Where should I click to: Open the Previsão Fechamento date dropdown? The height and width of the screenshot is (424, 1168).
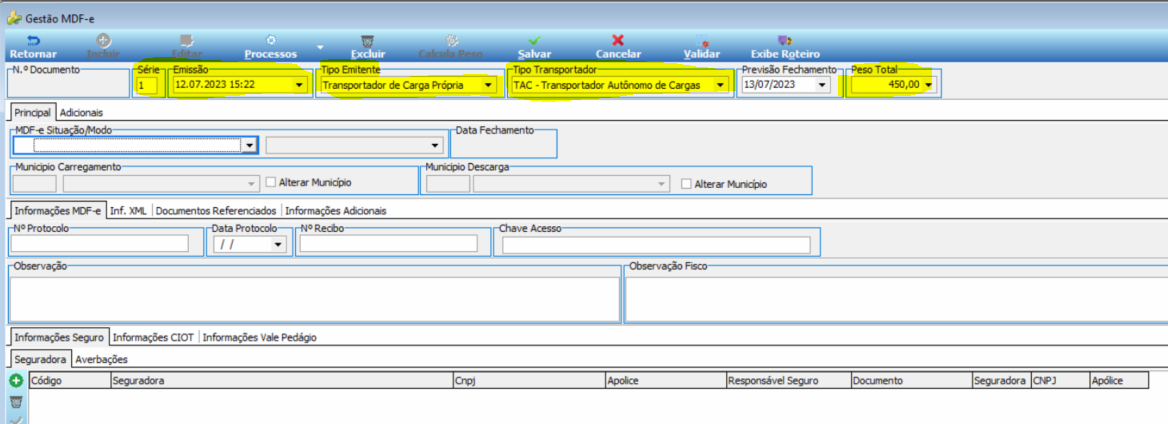822,85
